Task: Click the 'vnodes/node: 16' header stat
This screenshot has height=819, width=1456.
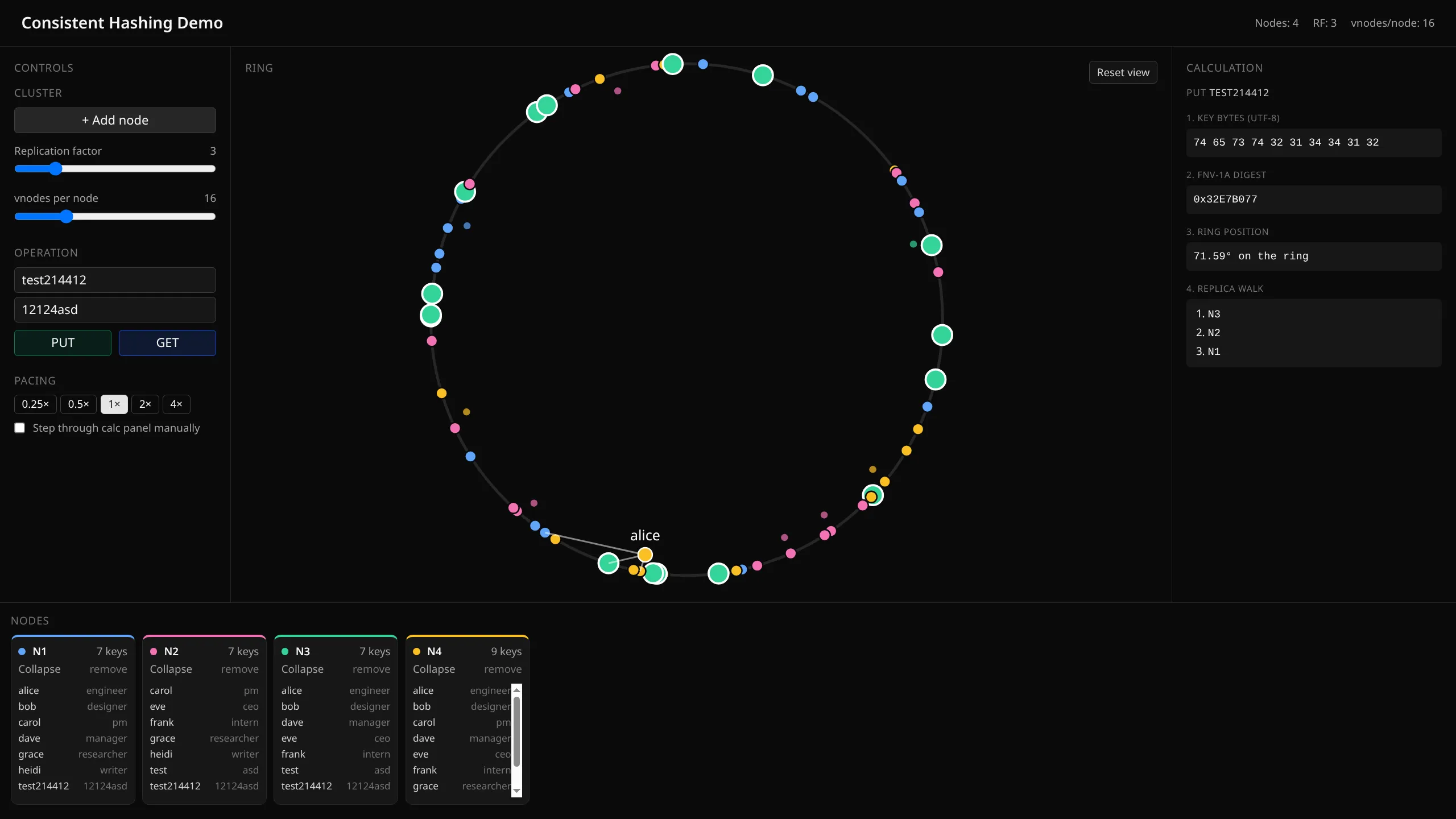Action: (x=1392, y=23)
